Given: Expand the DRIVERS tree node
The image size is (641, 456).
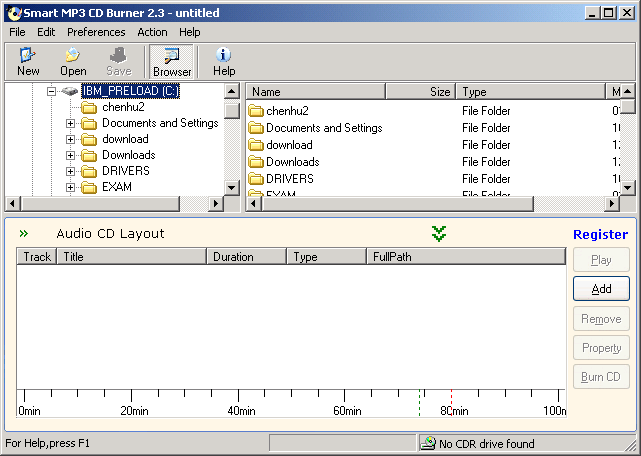Looking at the screenshot, I should pyautogui.click(x=70, y=171).
